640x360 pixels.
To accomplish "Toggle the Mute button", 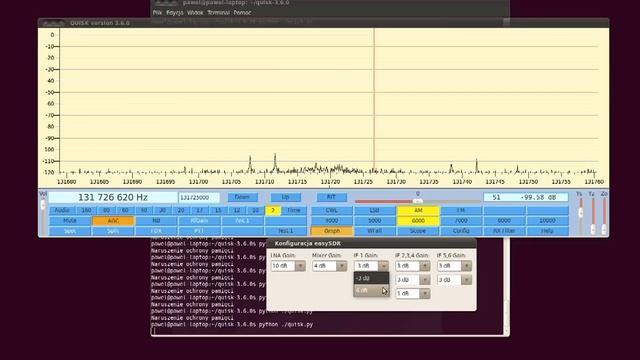I will coord(70,221).
